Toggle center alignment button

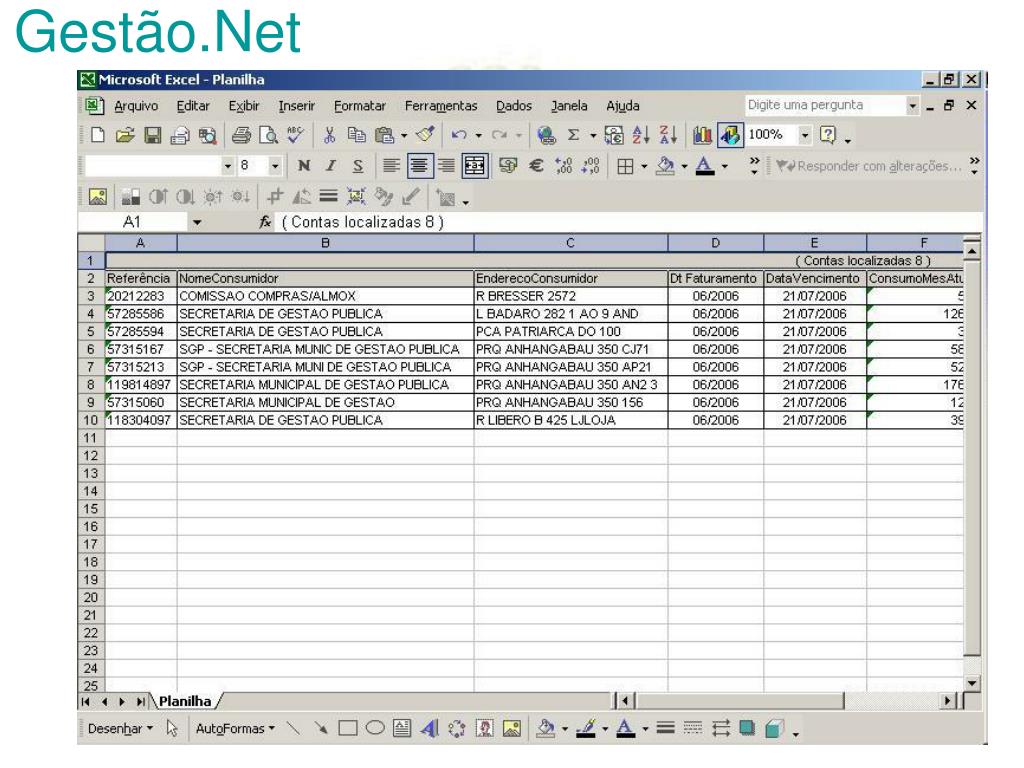pos(420,165)
